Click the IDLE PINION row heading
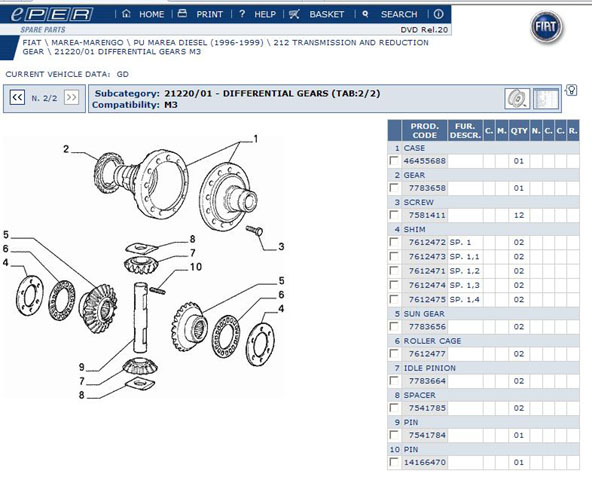 coord(430,368)
